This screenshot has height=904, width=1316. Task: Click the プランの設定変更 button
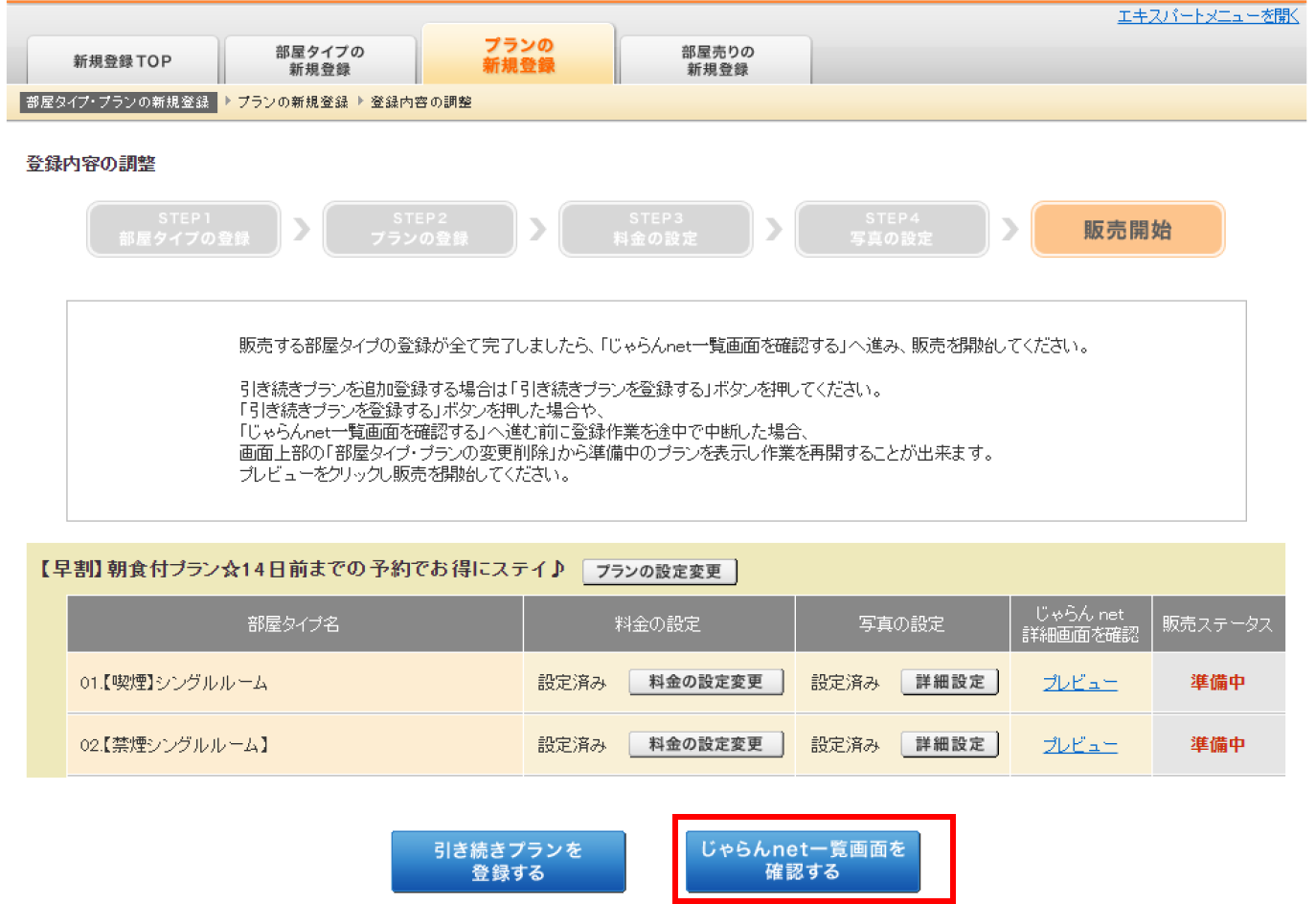click(x=659, y=572)
